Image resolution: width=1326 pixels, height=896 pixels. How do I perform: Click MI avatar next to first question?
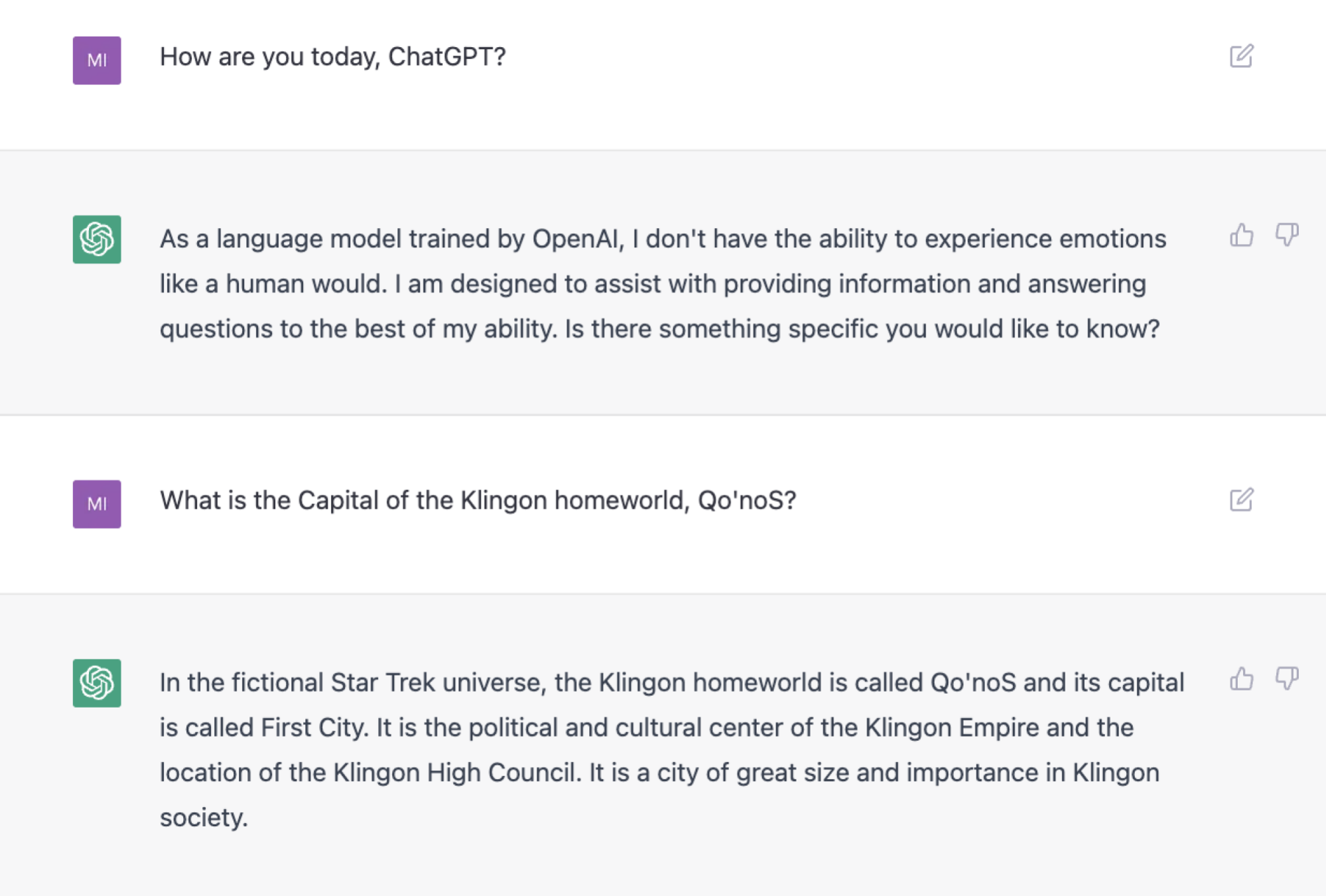pyautogui.click(x=97, y=60)
